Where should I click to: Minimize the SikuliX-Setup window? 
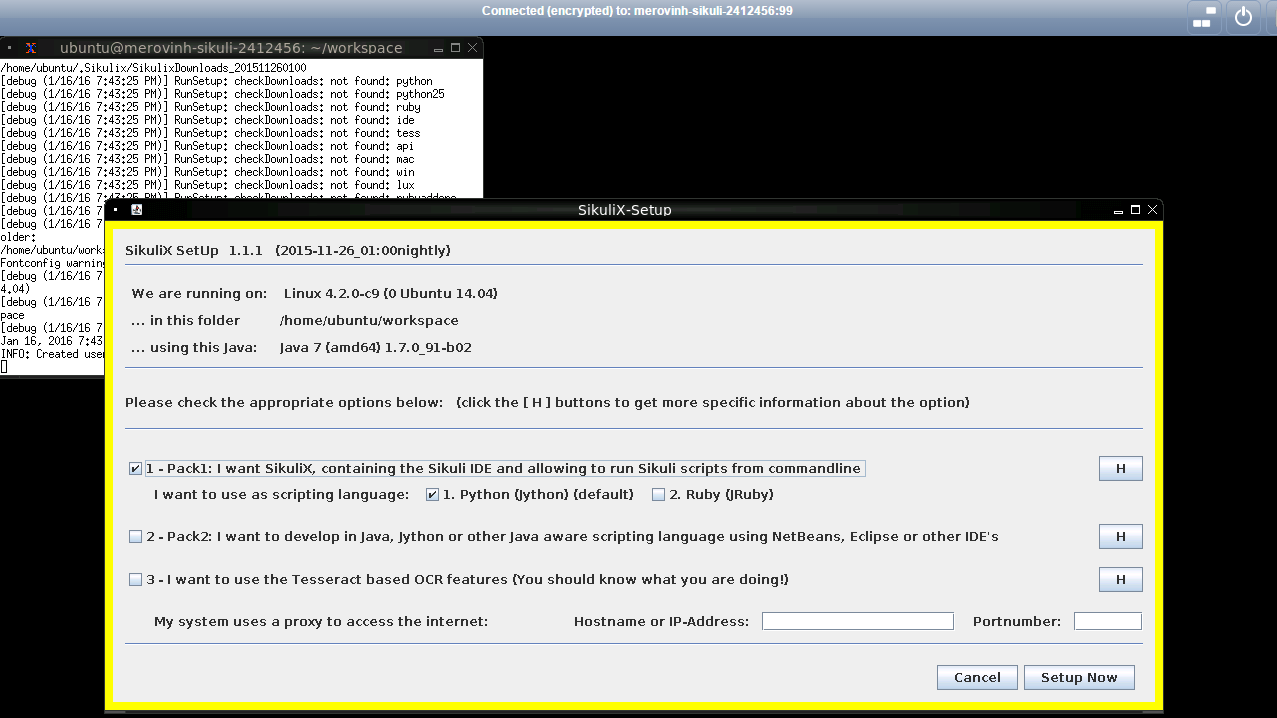(x=1118, y=211)
